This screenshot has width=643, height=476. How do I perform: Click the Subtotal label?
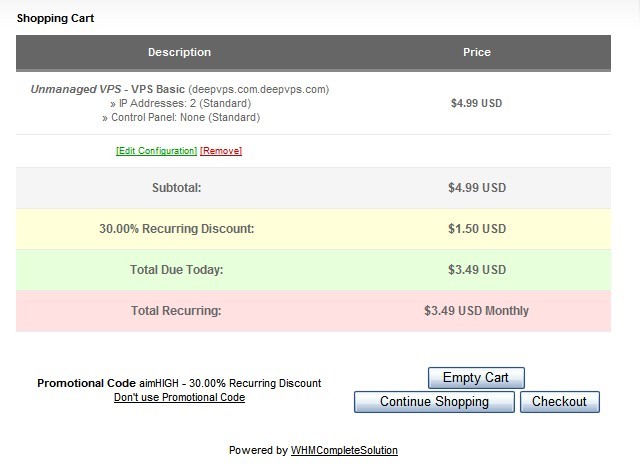pyautogui.click(x=176, y=187)
